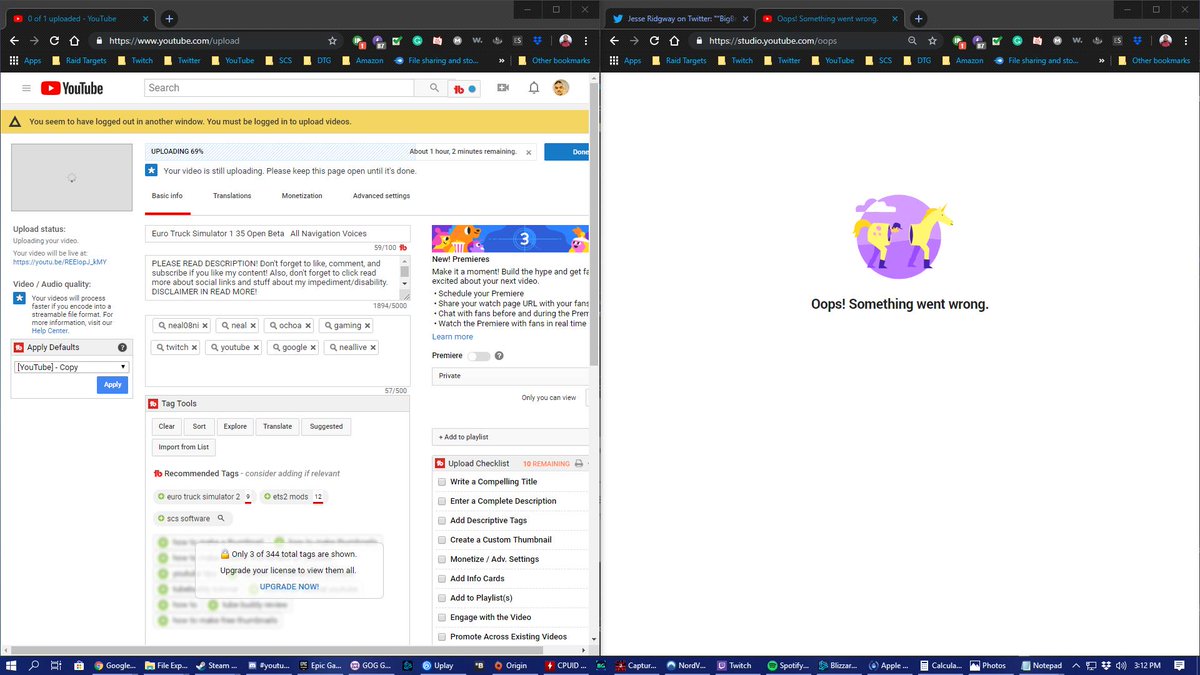Open the Advanced settings tab
The height and width of the screenshot is (675, 1200).
coord(381,196)
